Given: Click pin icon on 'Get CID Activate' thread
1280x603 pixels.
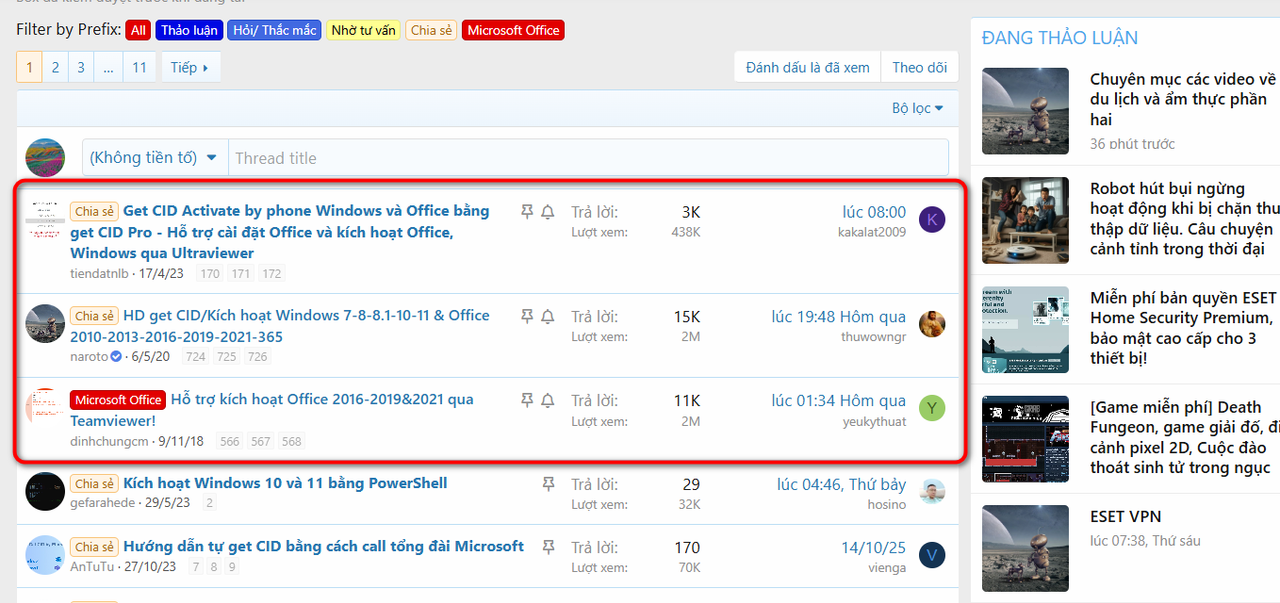Looking at the screenshot, I should click(x=527, y=212).
